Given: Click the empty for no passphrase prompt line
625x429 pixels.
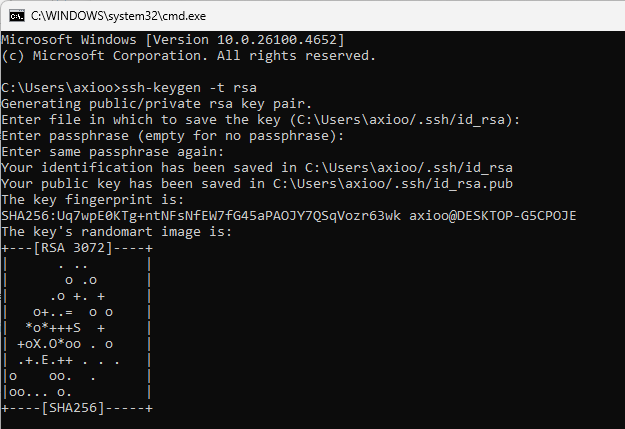Looking at the screenshot, I should [173, 136].
